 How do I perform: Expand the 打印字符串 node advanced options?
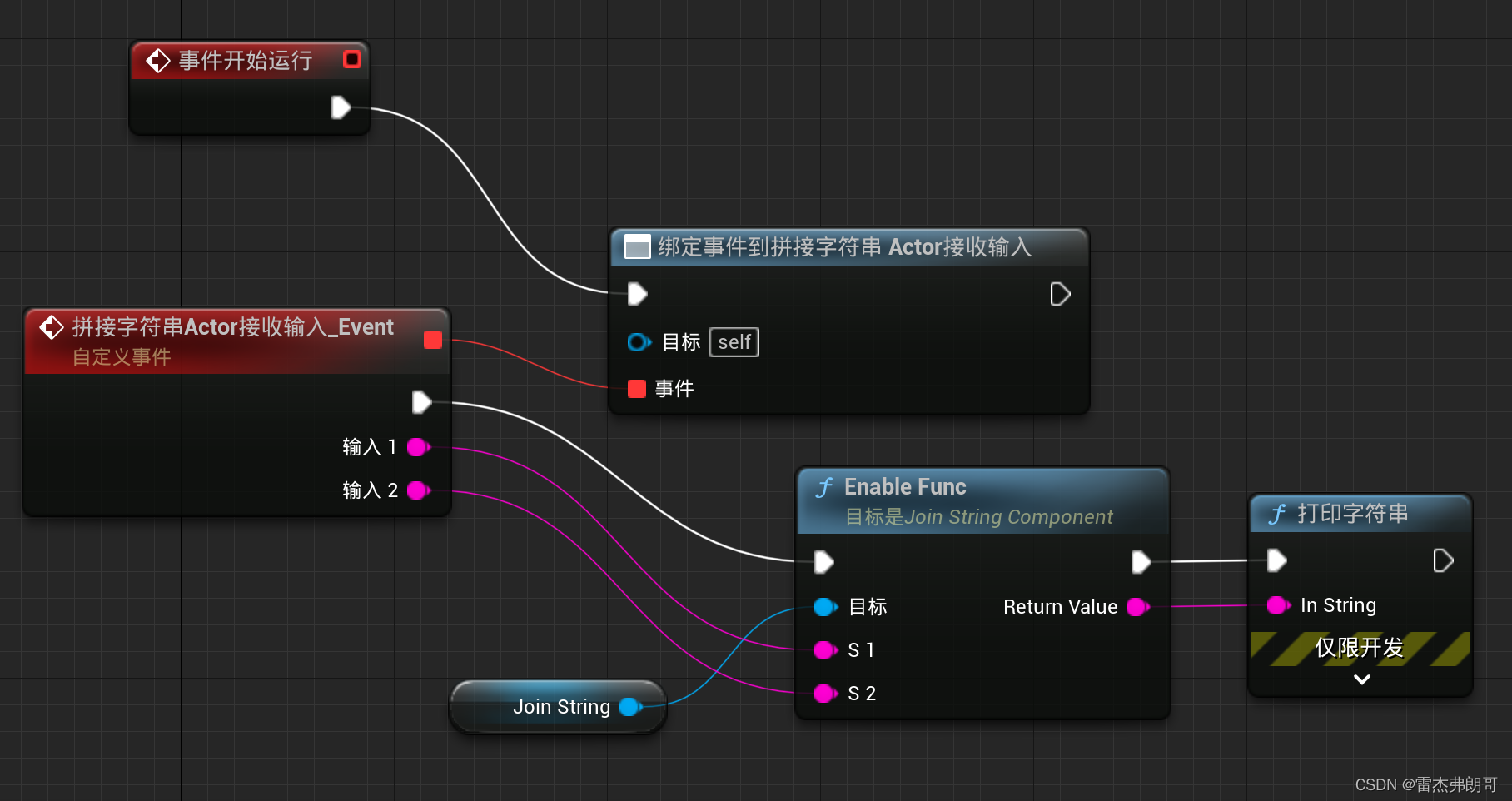pyautogui.click(x=1361, y=679)
